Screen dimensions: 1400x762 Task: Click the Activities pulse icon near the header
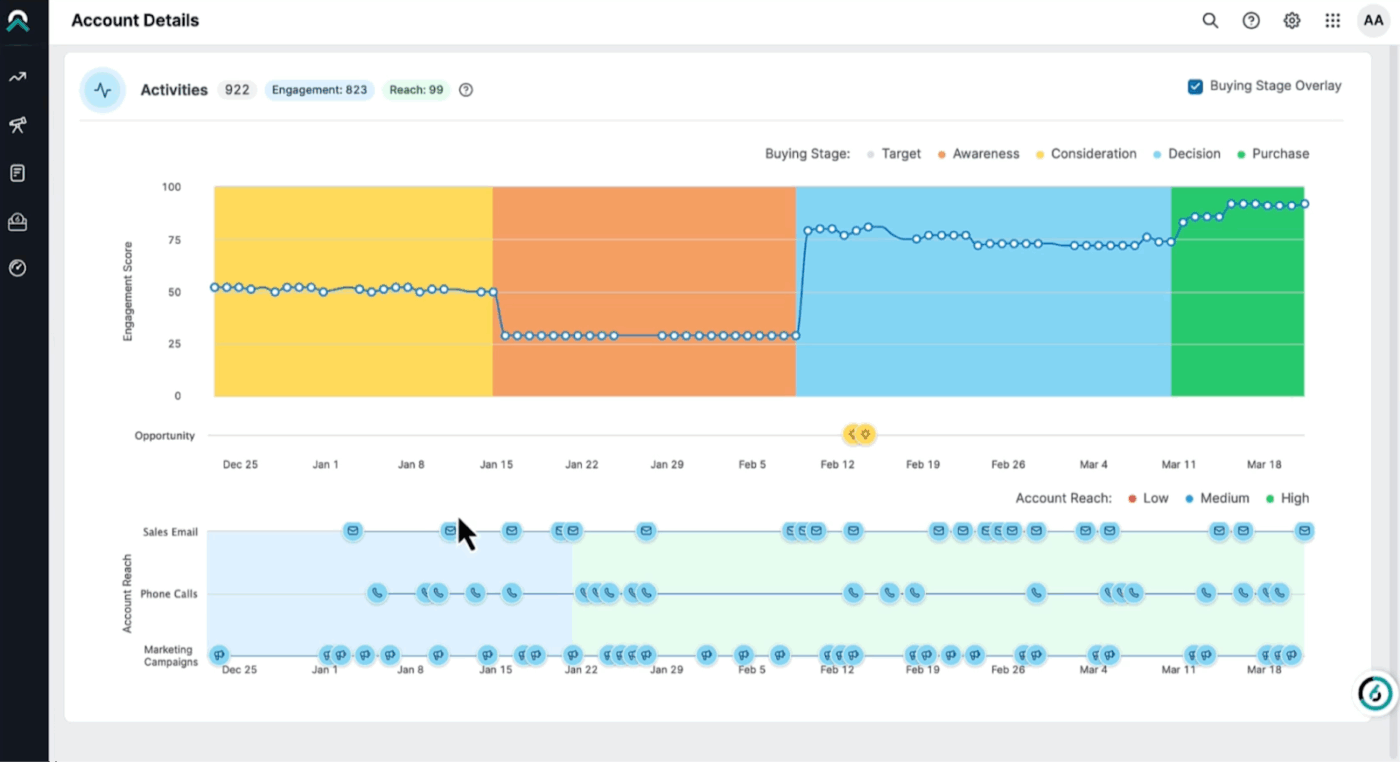coord(103,89)
